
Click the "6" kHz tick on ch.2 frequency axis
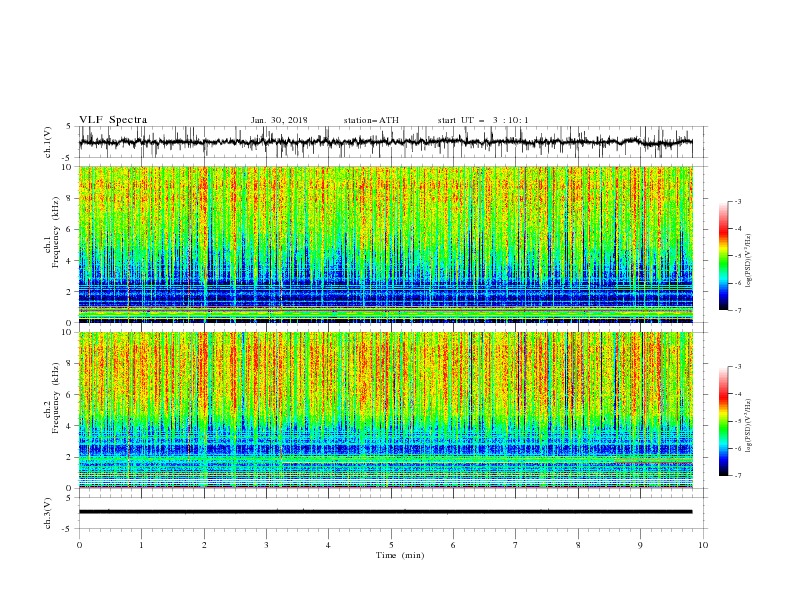pyautogui.click(x=70, y=394)
